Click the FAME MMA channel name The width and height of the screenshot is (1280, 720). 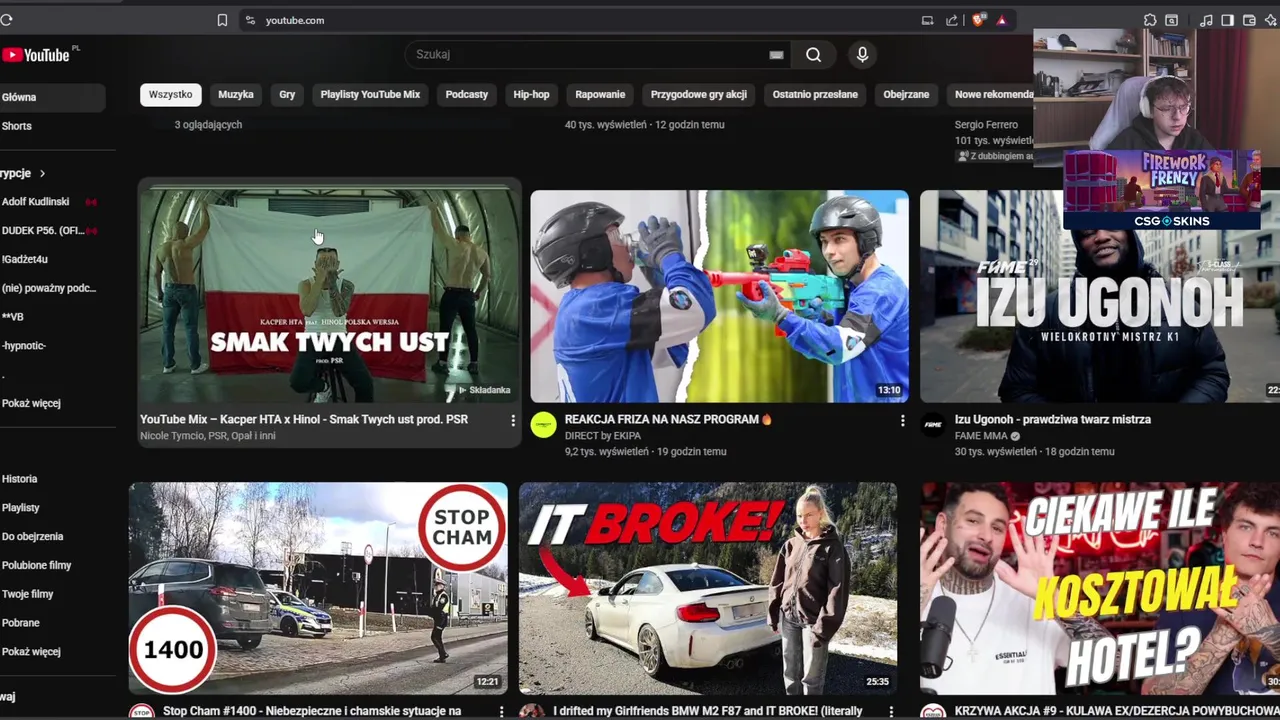pos(982,436)
